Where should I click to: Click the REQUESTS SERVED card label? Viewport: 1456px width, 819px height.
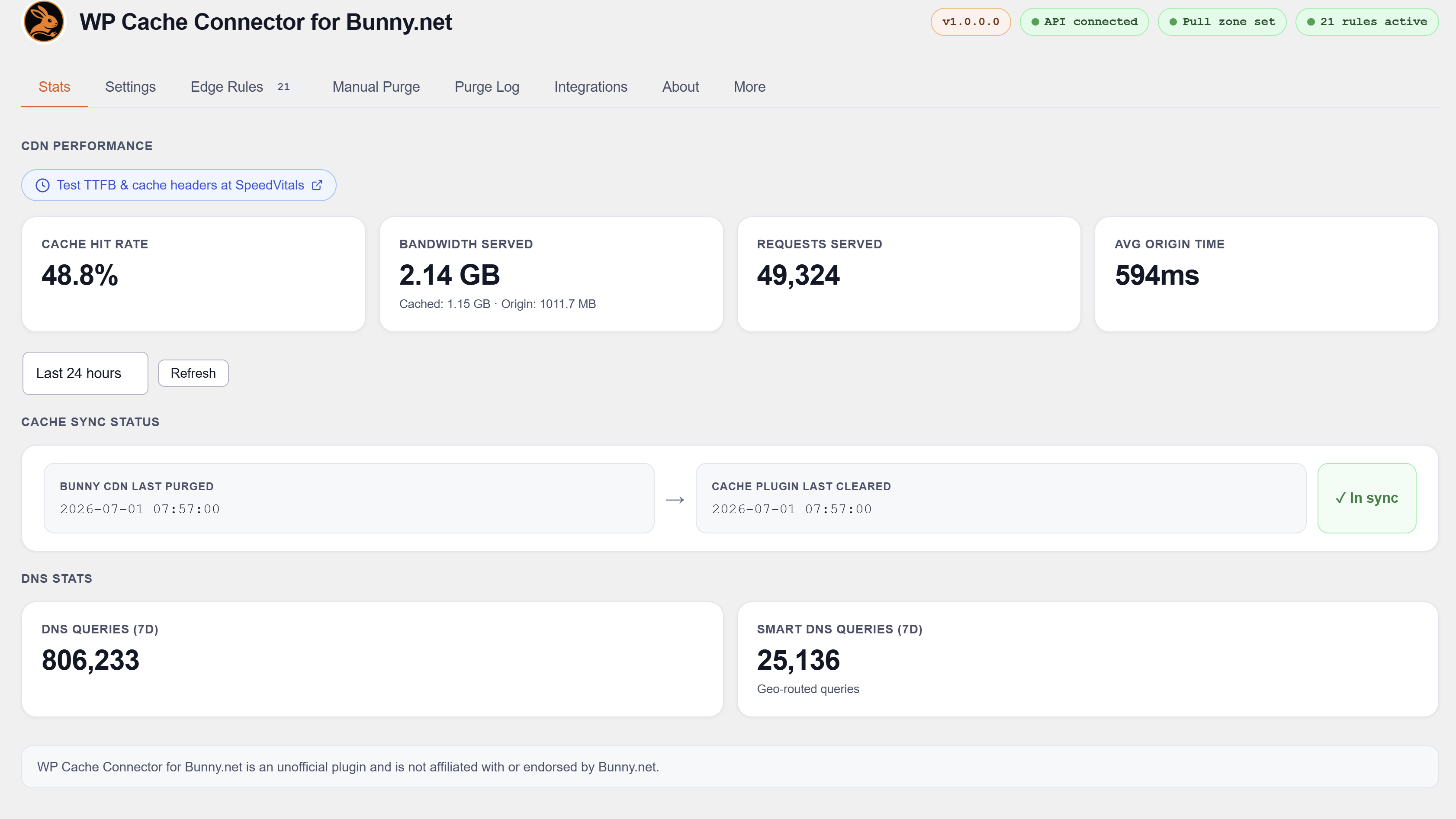[x=819, y=244]
